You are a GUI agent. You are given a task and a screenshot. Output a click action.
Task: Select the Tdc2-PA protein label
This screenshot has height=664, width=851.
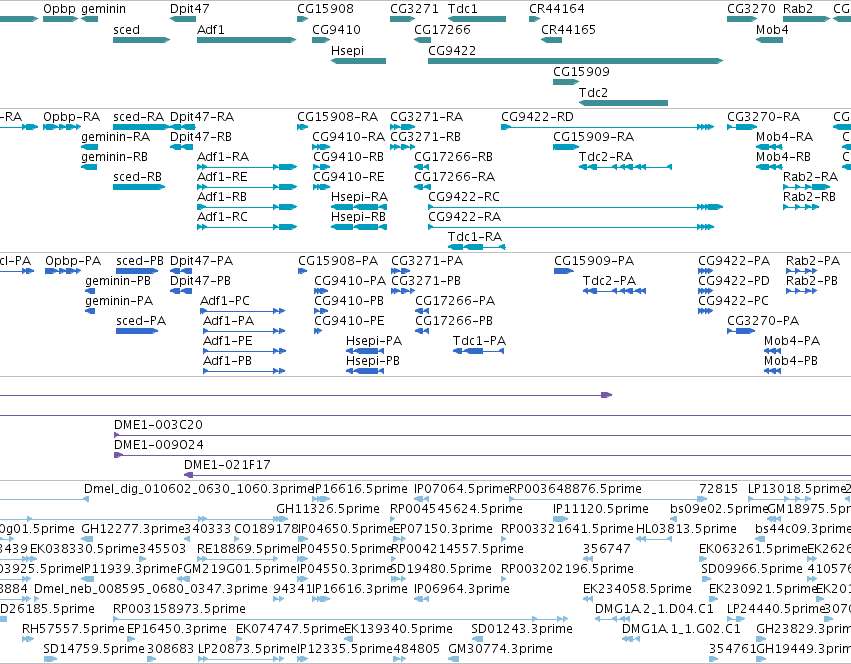[x=609, y=281]
